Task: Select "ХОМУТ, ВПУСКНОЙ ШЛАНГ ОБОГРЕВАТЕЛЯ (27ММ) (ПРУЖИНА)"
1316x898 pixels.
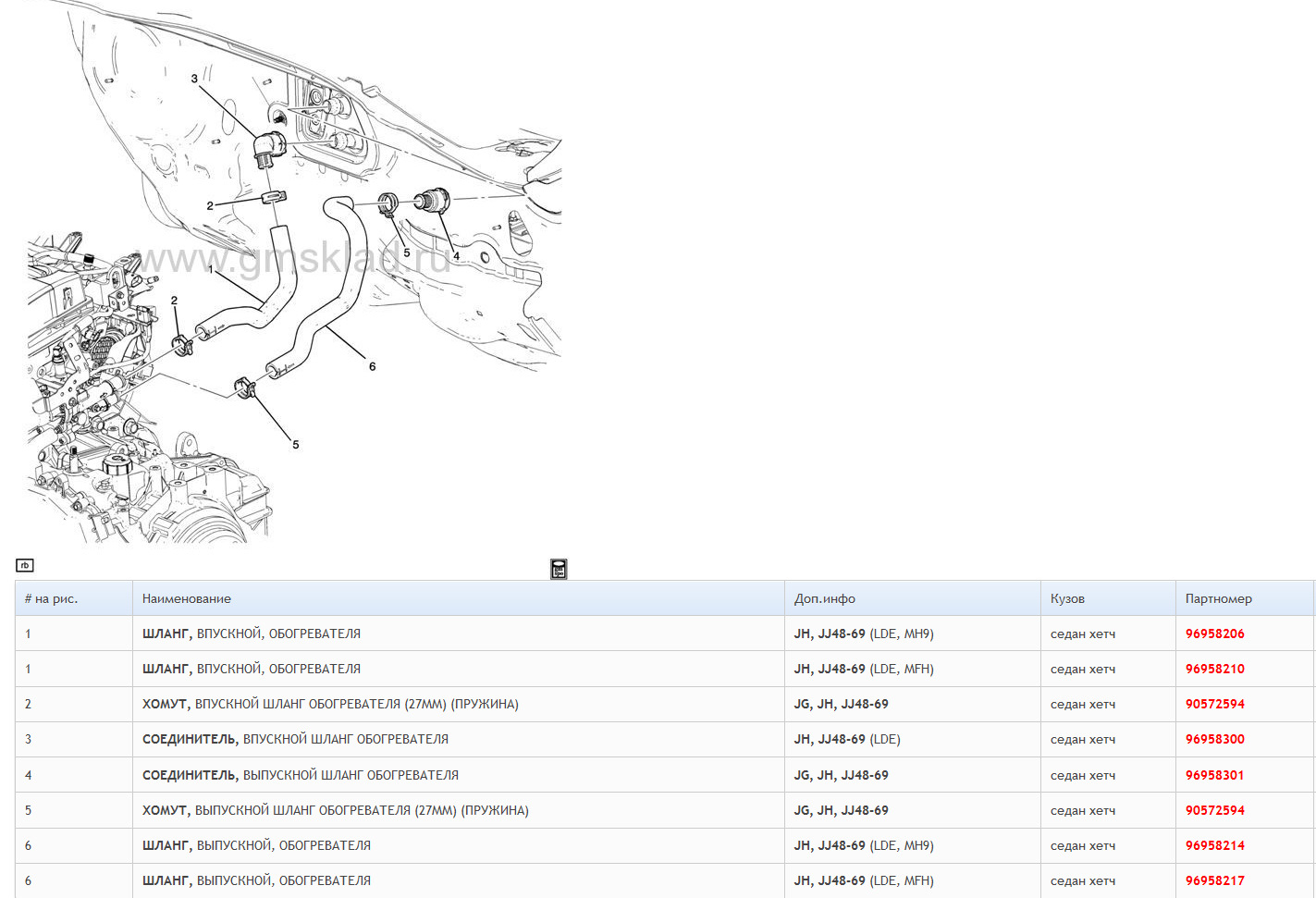Action: (330, 704)
